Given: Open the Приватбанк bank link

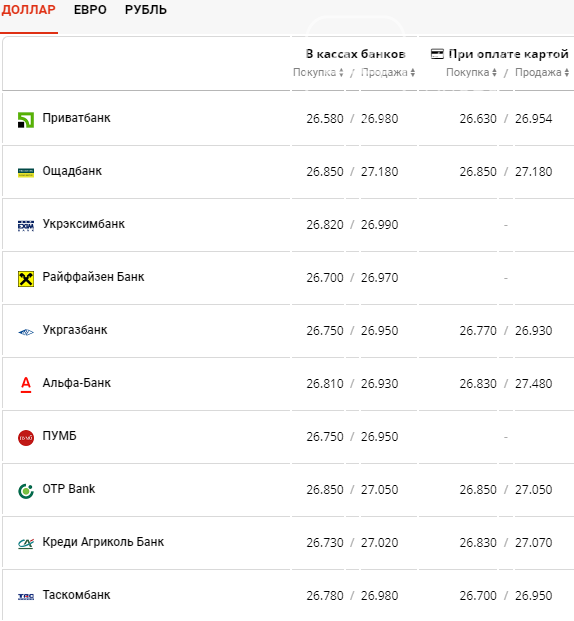Looking at the screenshot, I should (x=76, y=118).
